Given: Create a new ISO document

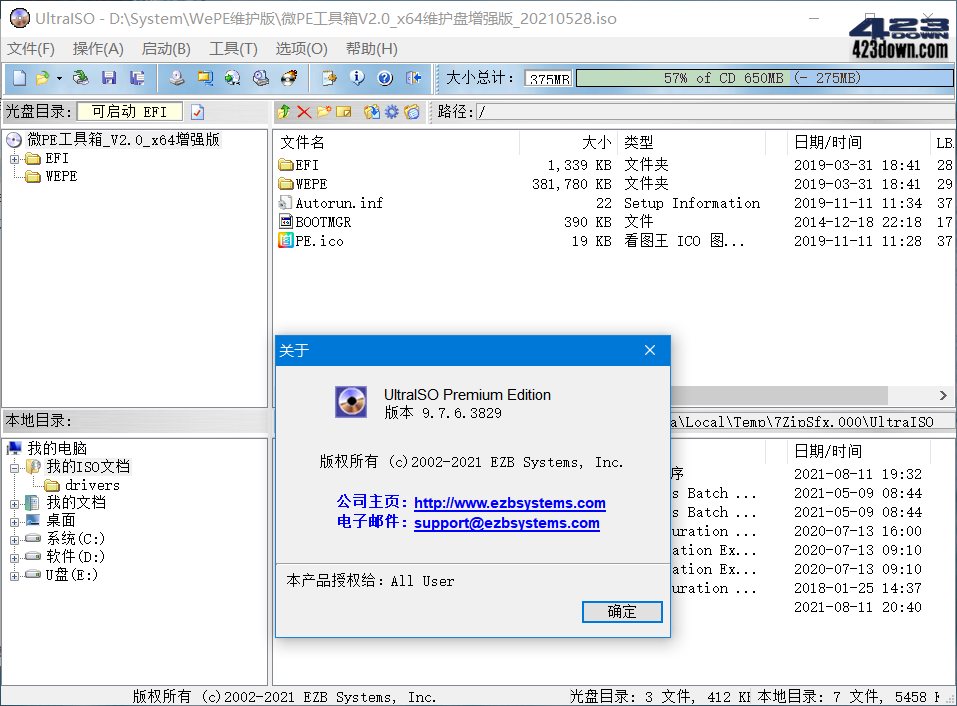Looking at the screenshot, I should click(x=18, y=78).
